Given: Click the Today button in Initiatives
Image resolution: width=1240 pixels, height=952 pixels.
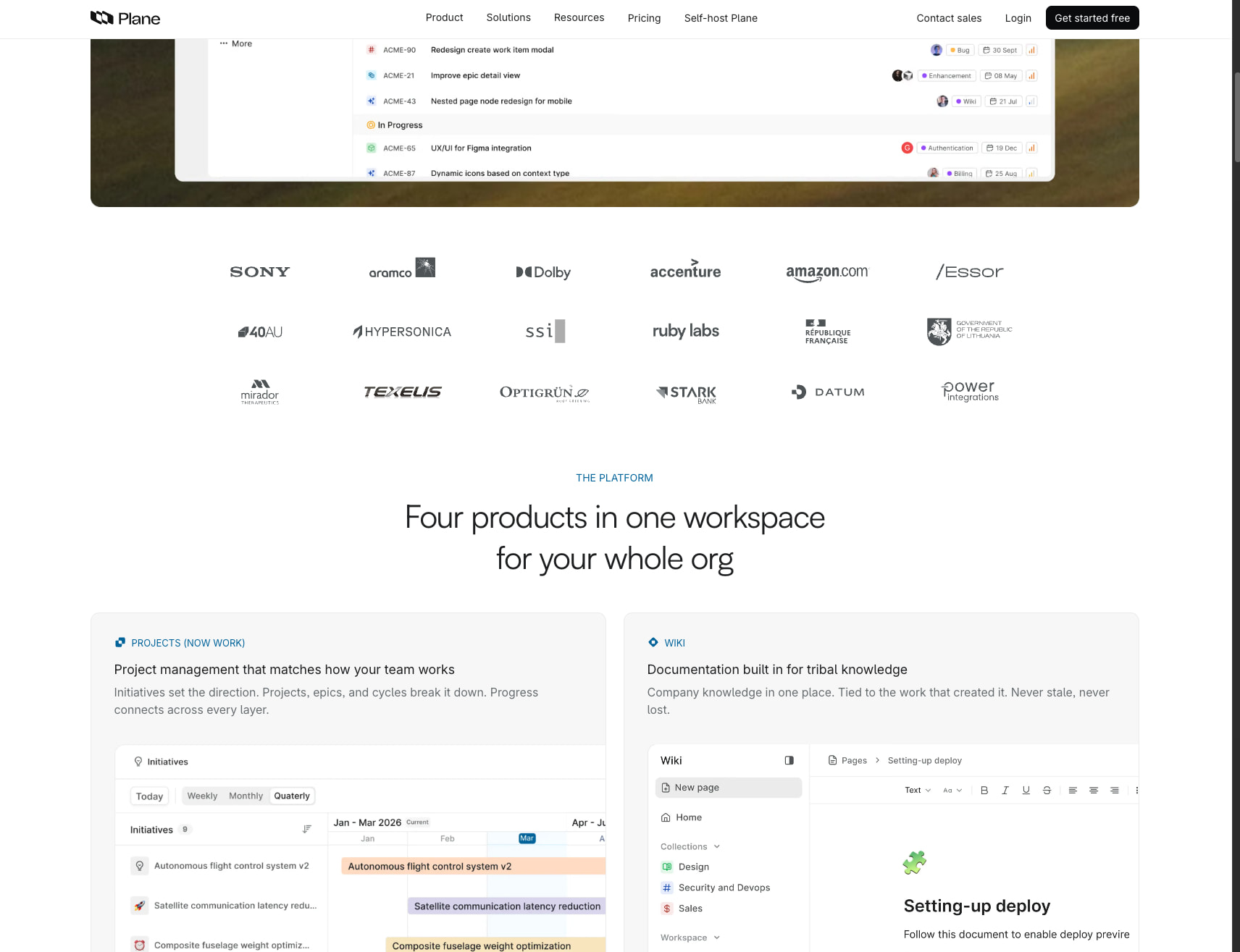Looking at the screenshot, I should tap(149, 796).
